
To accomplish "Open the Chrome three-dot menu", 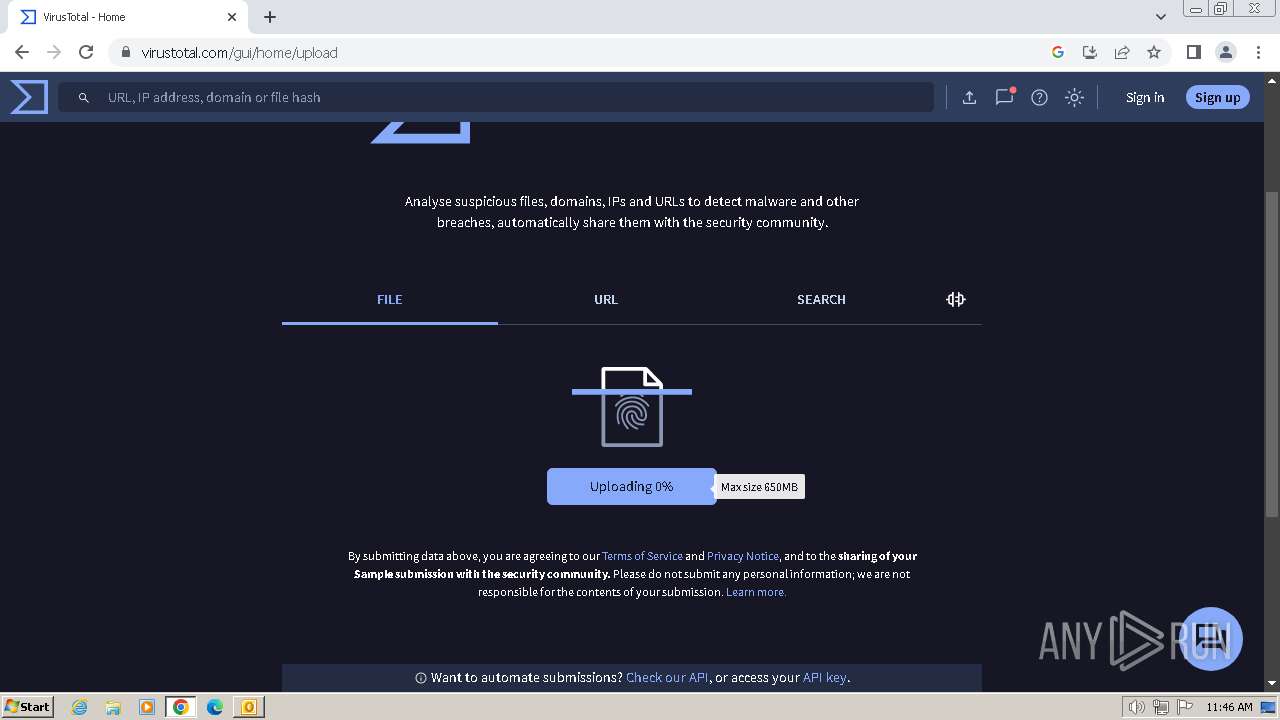I will pyautogui.click(x=1258, y=52).
